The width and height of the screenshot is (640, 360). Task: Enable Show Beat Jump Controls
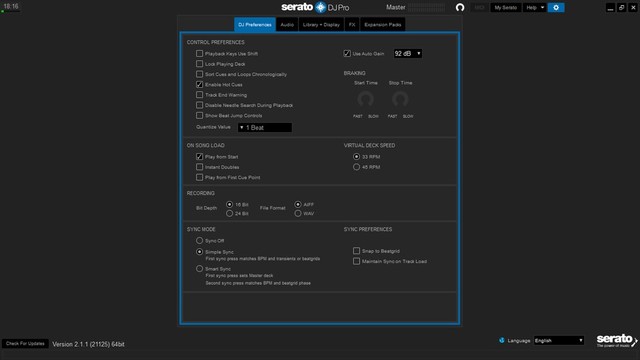point(199,116)
